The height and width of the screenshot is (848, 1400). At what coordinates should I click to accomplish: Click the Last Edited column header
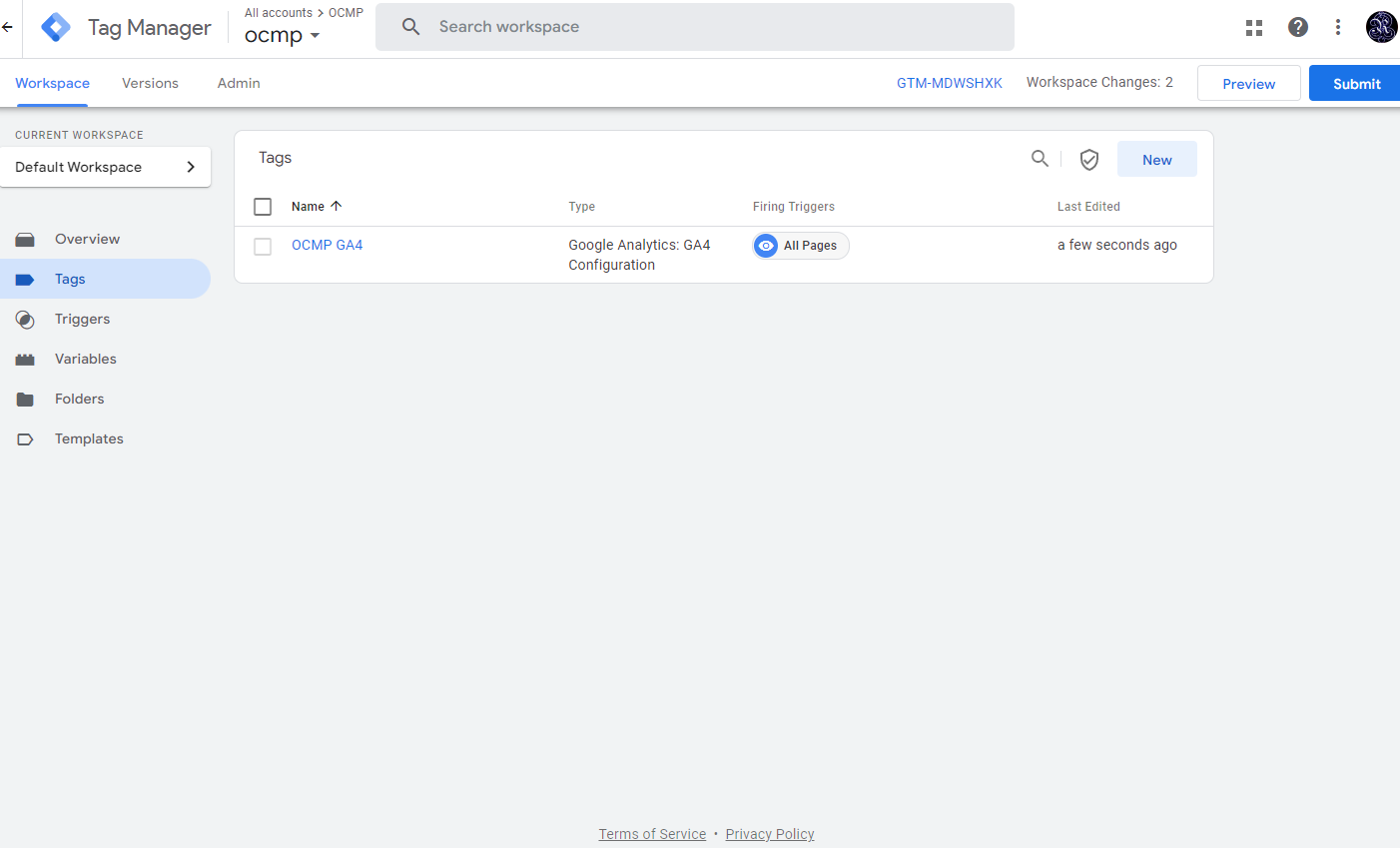(1088, 207)
